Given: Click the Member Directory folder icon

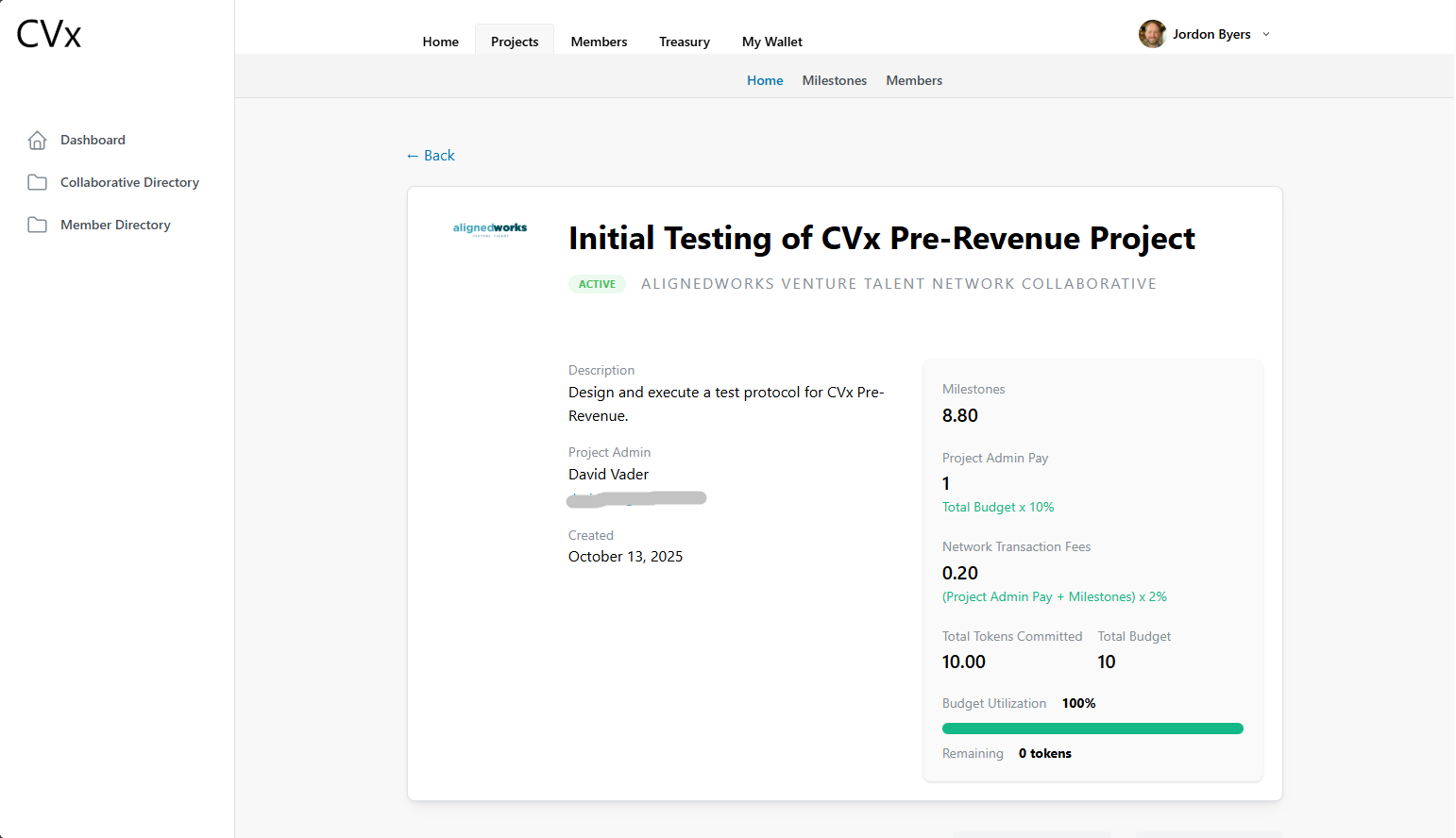Looking at the screenshot, I should (x=37, y=225).
